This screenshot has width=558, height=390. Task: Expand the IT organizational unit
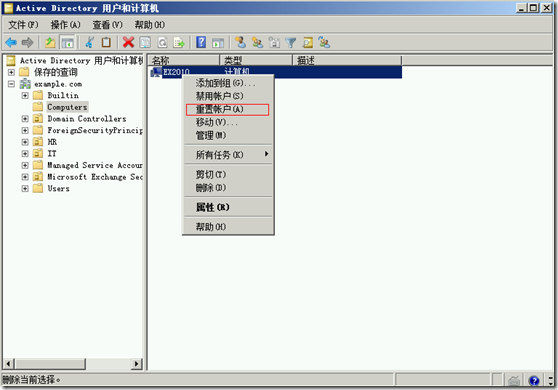click(x=25, y=154)
